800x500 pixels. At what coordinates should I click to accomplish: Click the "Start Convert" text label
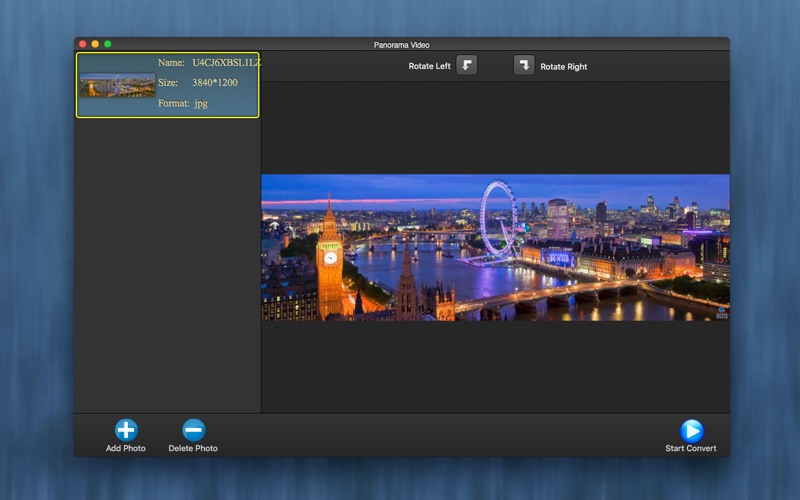click(691, 448)
